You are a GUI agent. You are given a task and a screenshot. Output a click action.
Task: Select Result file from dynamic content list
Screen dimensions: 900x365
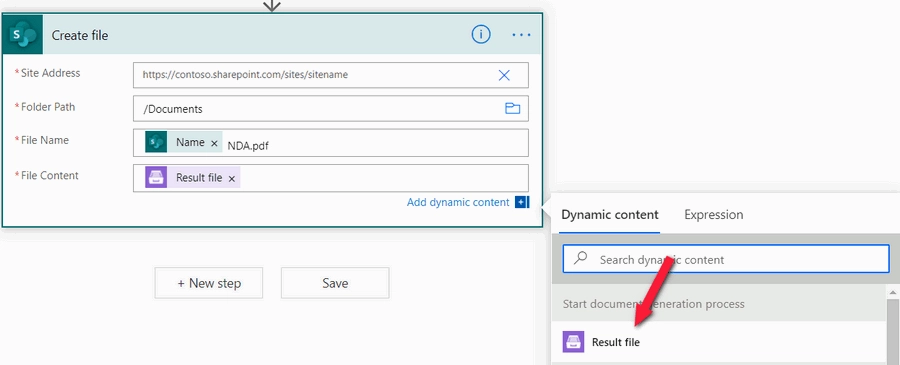[x=719, y=342]
